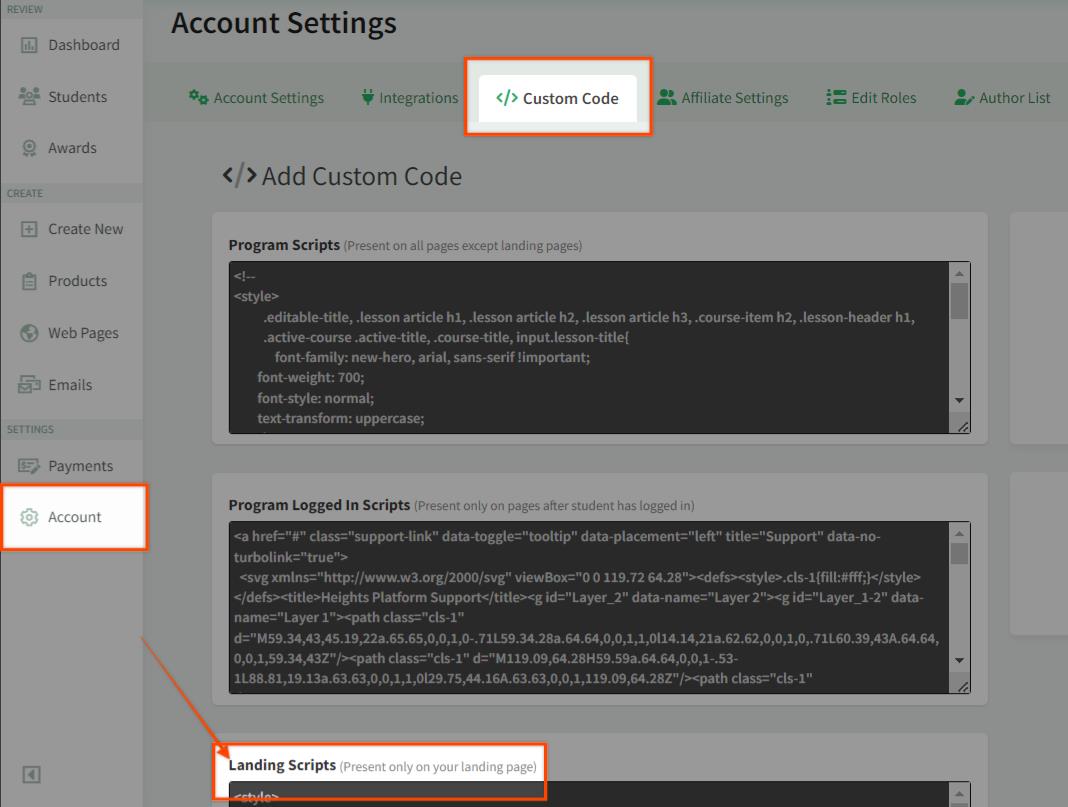Screen dimensions: 1068x807
Task: Click the Products clipboard icon
Action: (29, 281)
